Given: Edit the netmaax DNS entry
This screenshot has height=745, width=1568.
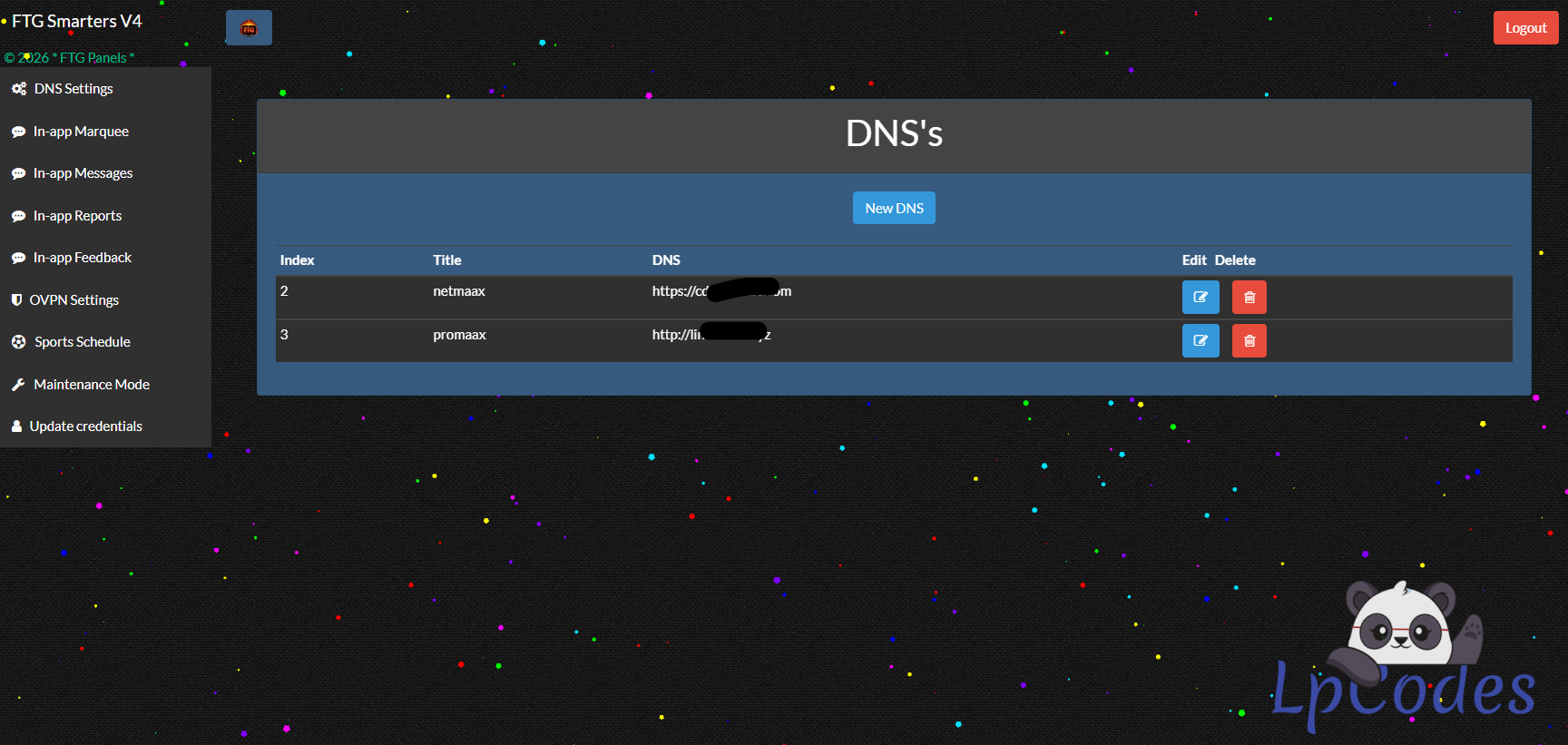Looking at the screenshot, I should [x=1200, y=298].
